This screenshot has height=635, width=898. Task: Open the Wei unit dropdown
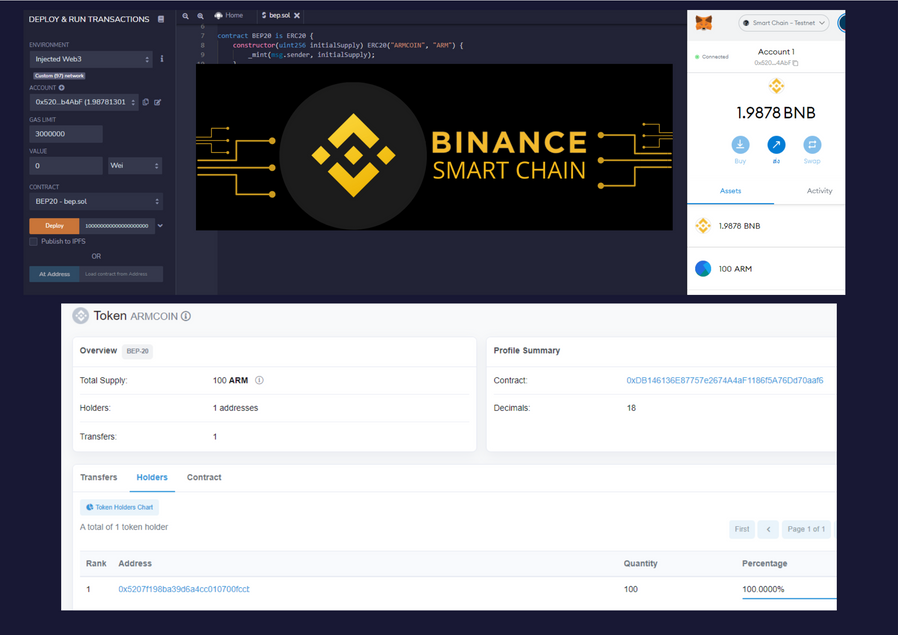pyautogui.click(x=135, y=165)
